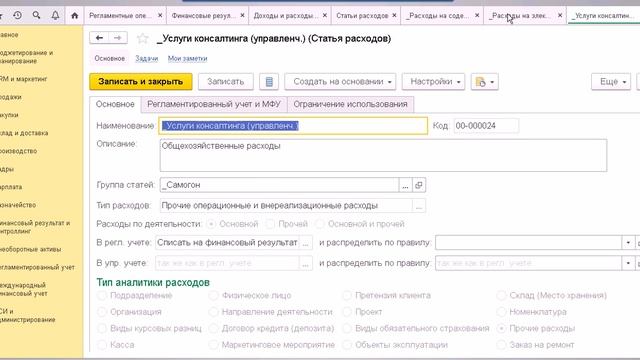This screenshot has height=360, width=640.
Task: Close the _Расходы на элек... tab
Action: click(560, 16)
